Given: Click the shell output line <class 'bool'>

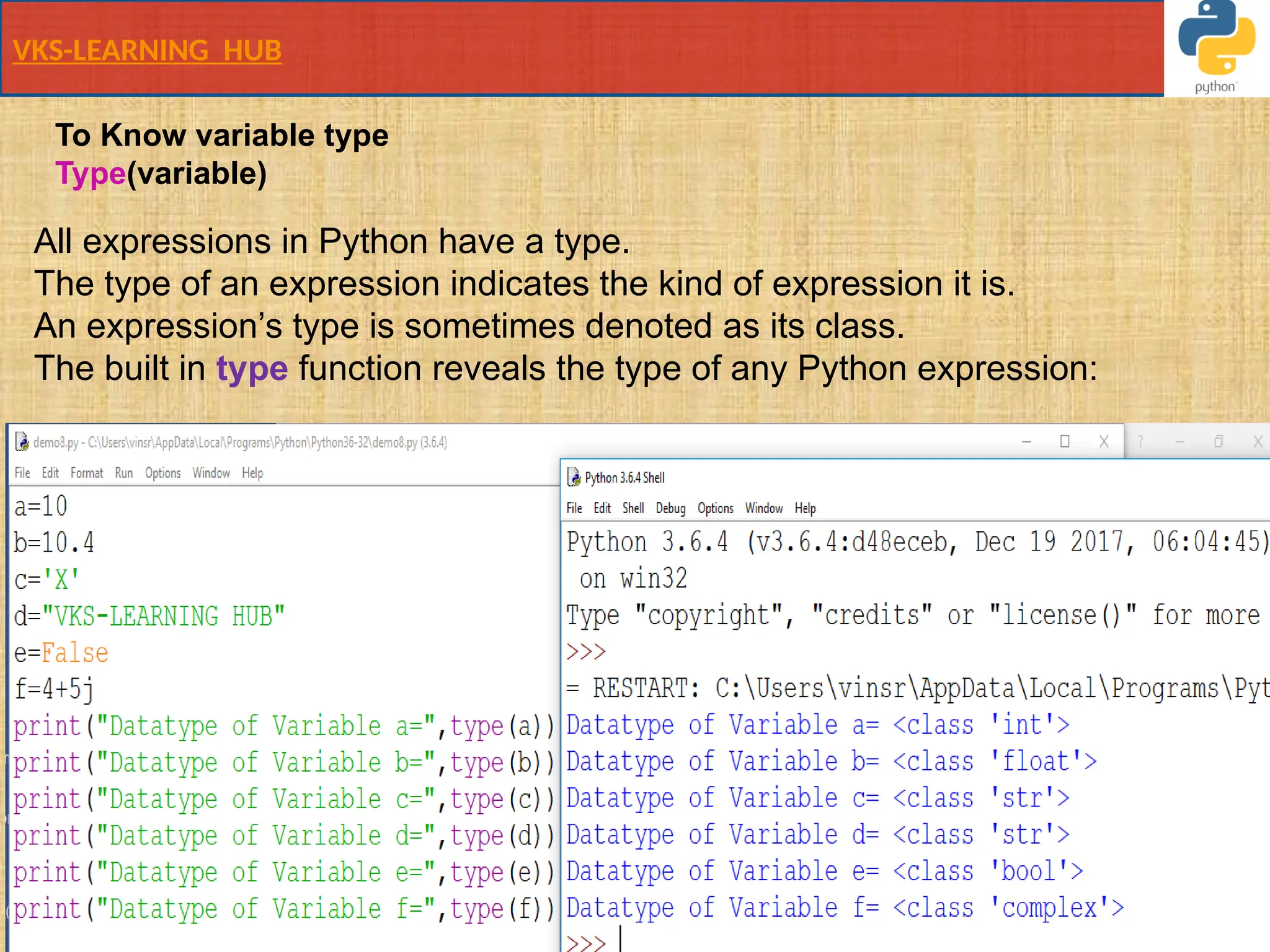Looking at the screenshot, I should (x=825, y=871).
